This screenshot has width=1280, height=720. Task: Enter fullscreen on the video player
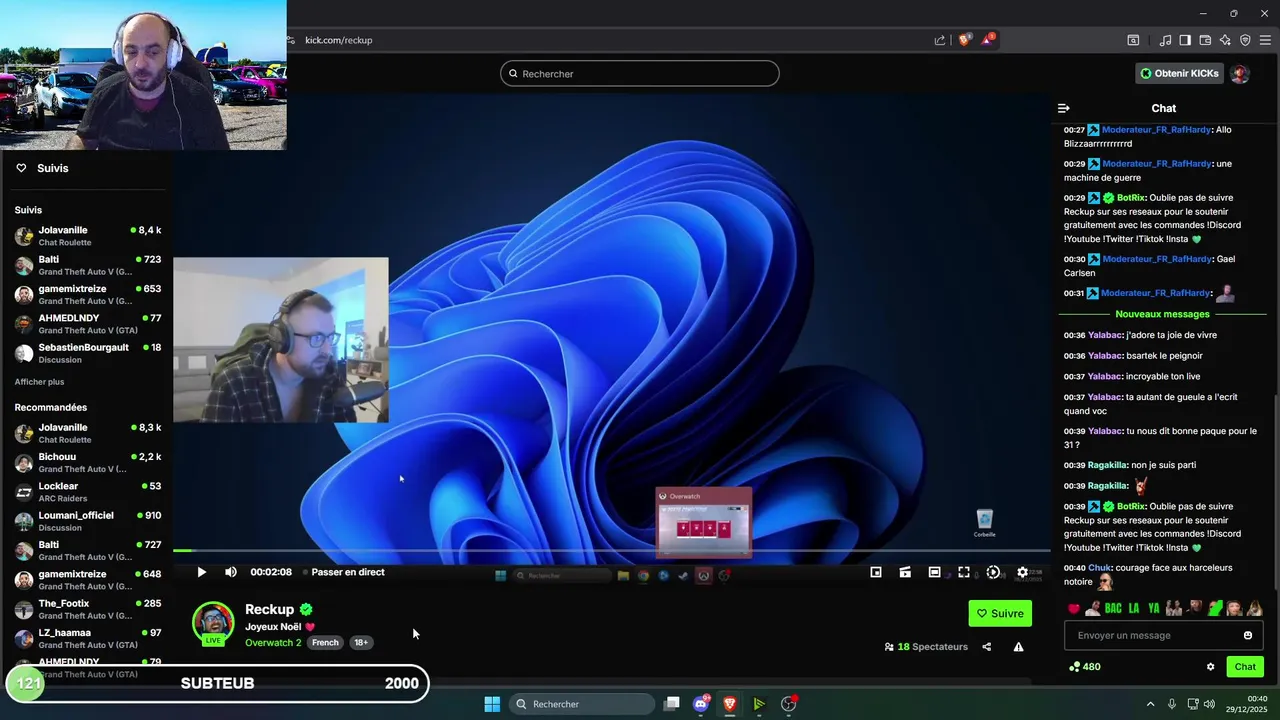click(x=964, y=572)
